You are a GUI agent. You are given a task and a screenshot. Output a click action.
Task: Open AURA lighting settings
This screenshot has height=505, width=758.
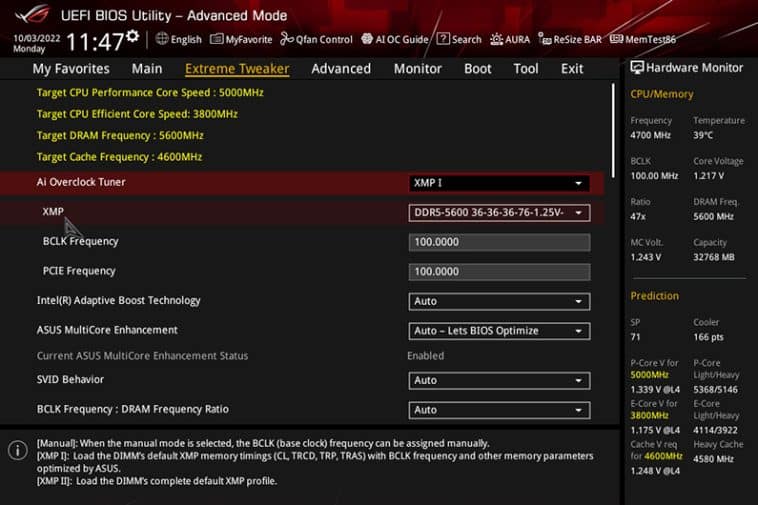510,39
